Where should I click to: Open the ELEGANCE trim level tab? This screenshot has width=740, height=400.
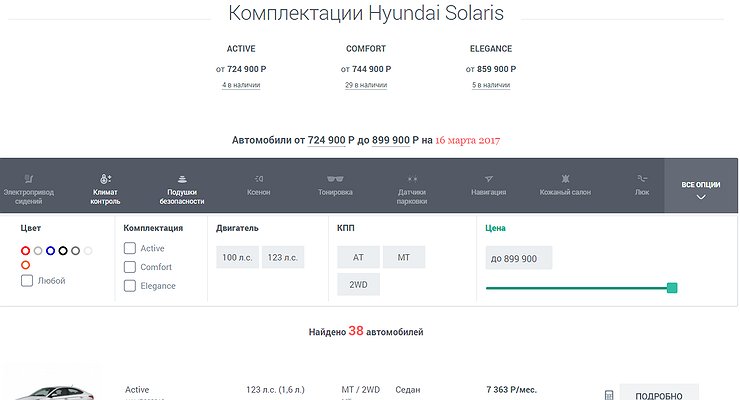491,49
